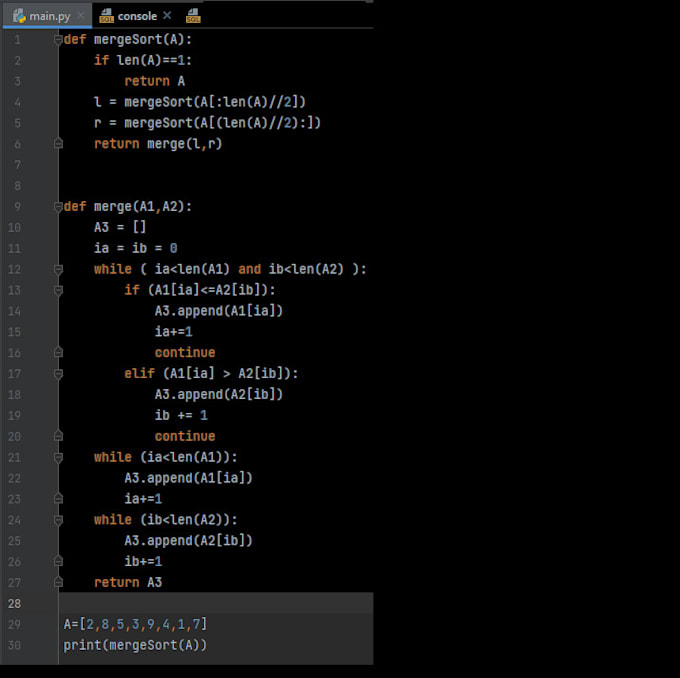Click 'while (ia<len(A1)):' line
The image size is (680, 678).
click(166, 457)
